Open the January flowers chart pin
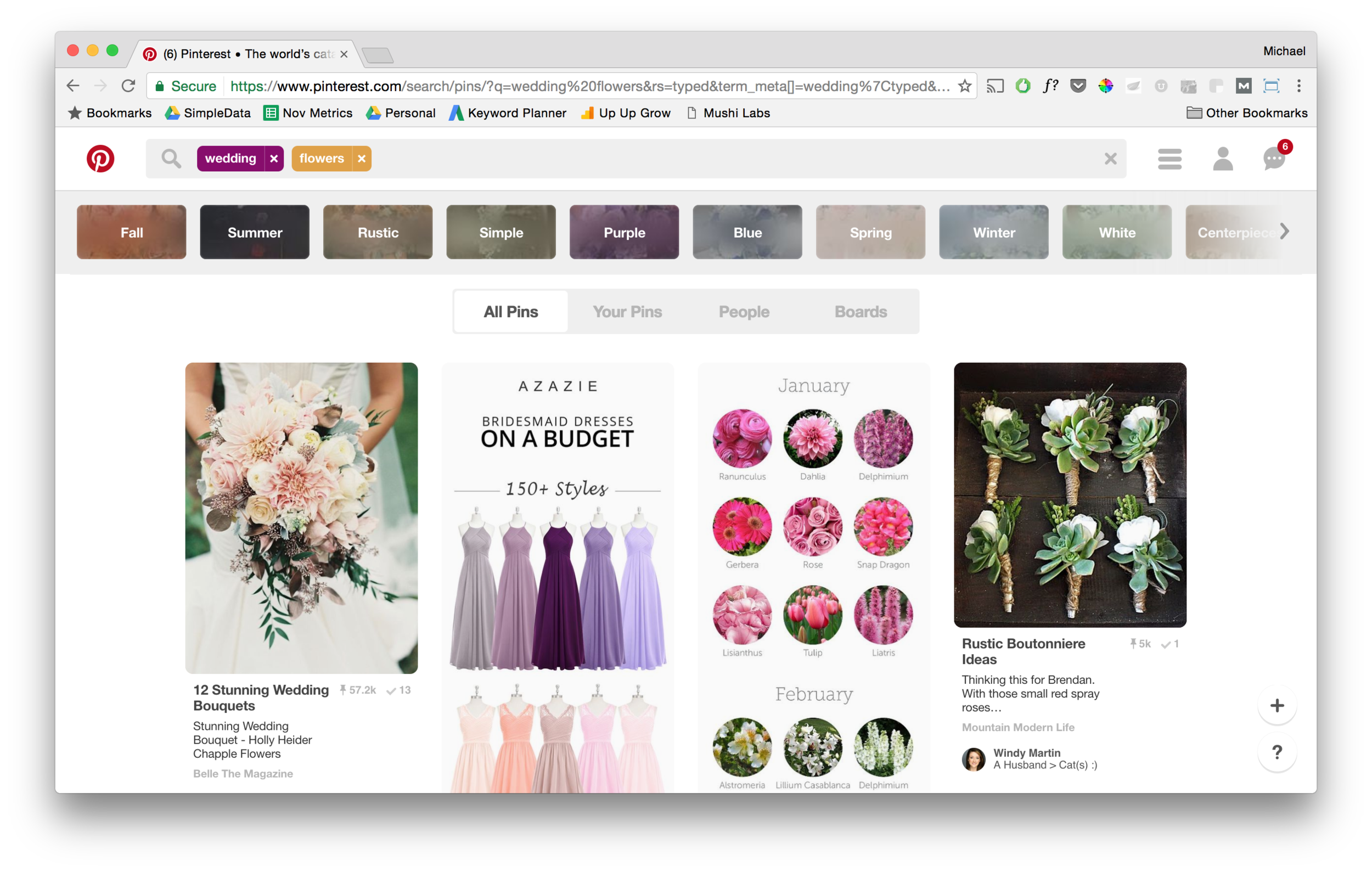The height and width of the screenshot is (872, 1372). point(814,577)
